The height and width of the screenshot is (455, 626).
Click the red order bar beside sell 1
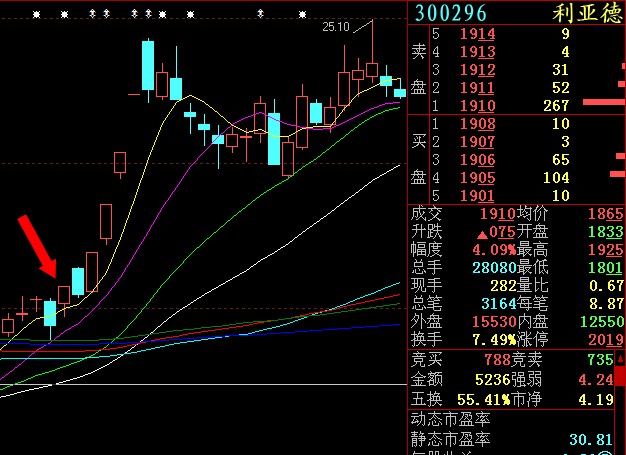tap(603, 102)
